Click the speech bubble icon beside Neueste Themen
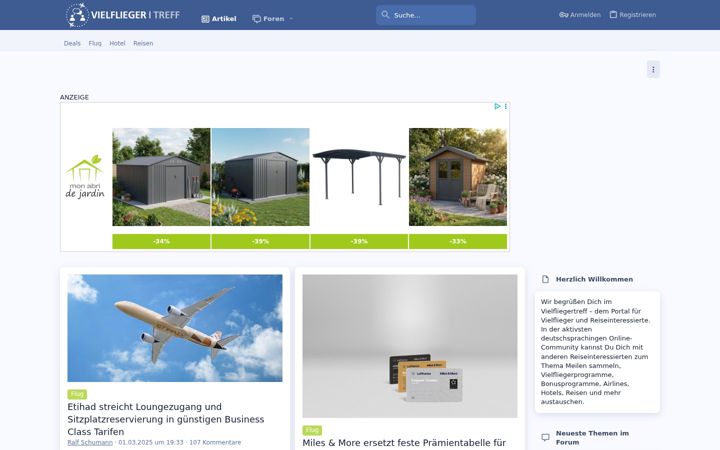The height and width of the screenshot is (450, 720). point(545,437)
